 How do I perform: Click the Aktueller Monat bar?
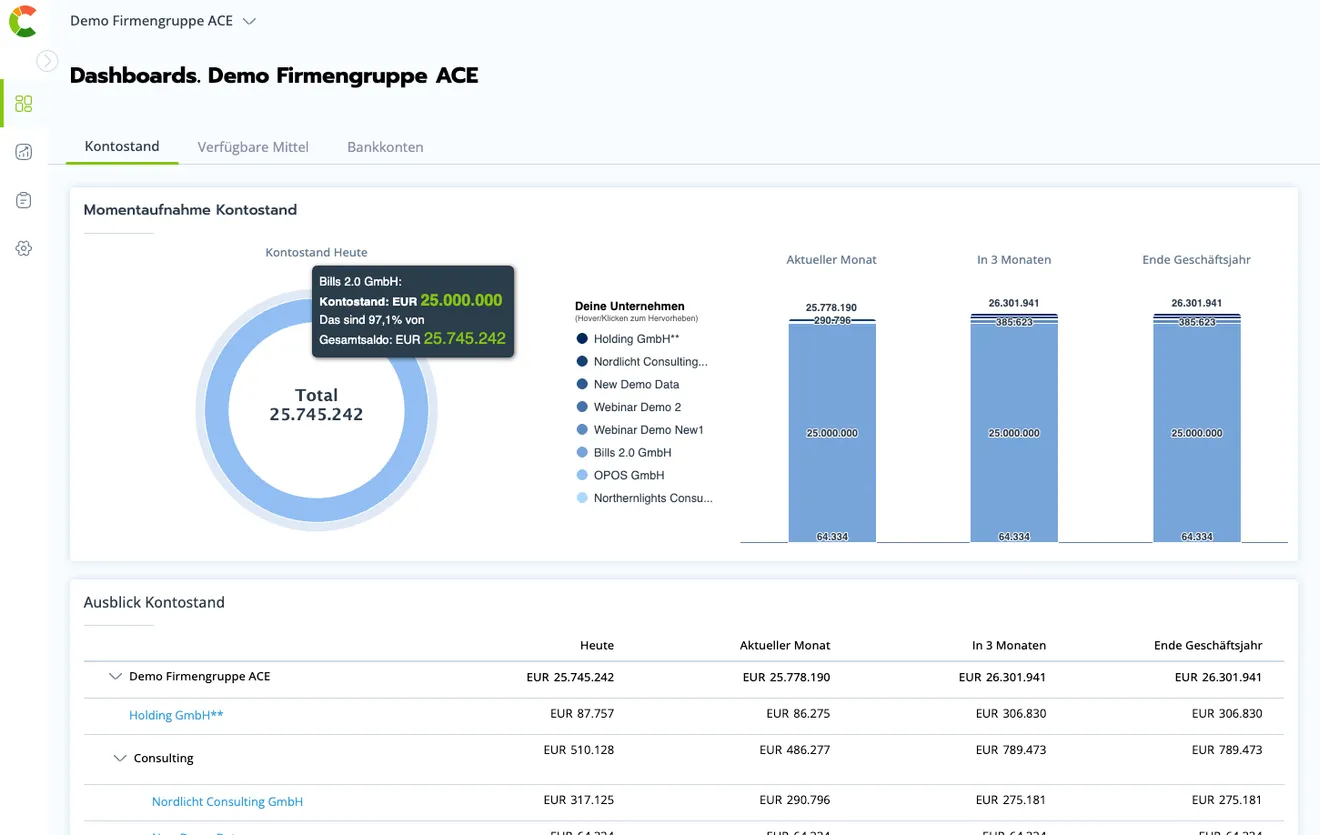pyautogui.click(x=832, y=431)
